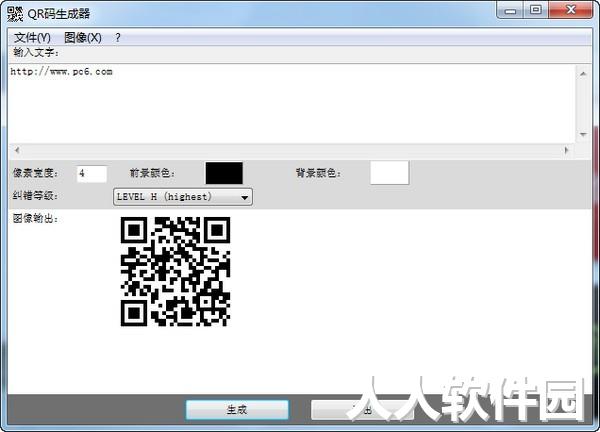Click the generated QR code image
The height and width of the screenshot is (432, 600).
point(175,272)
